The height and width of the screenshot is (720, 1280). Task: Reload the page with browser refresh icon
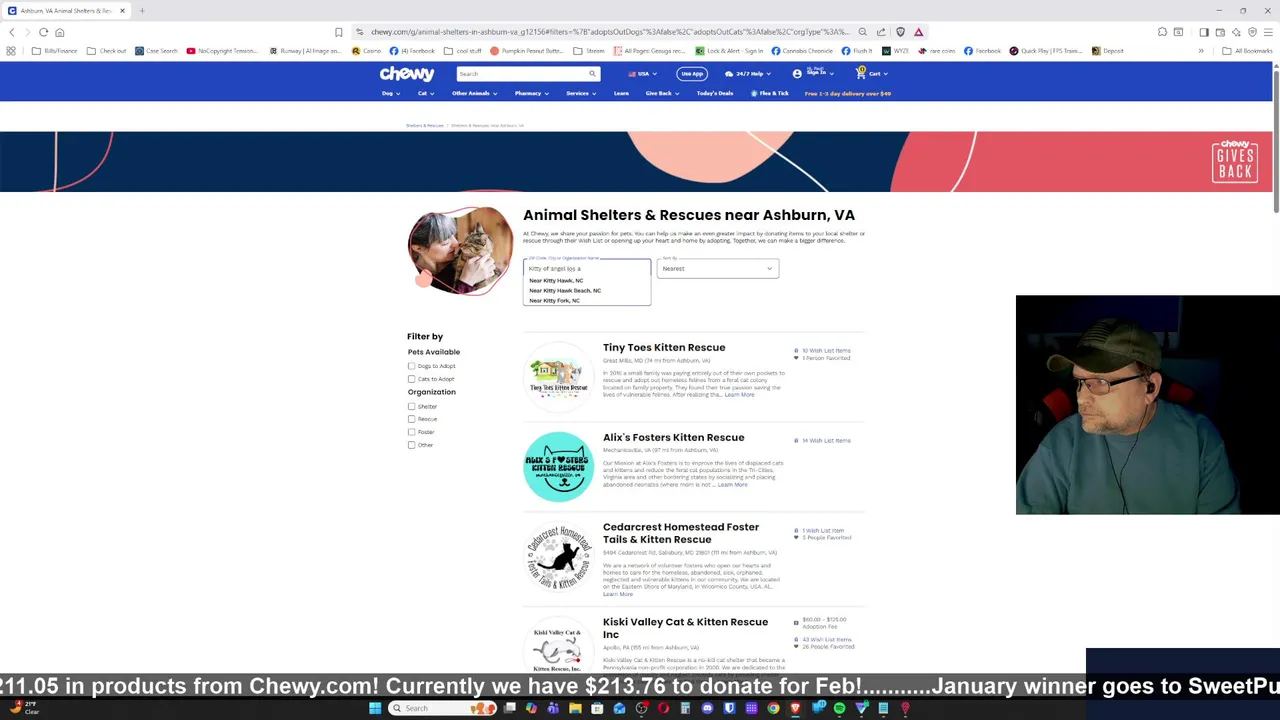coord(44,32)
